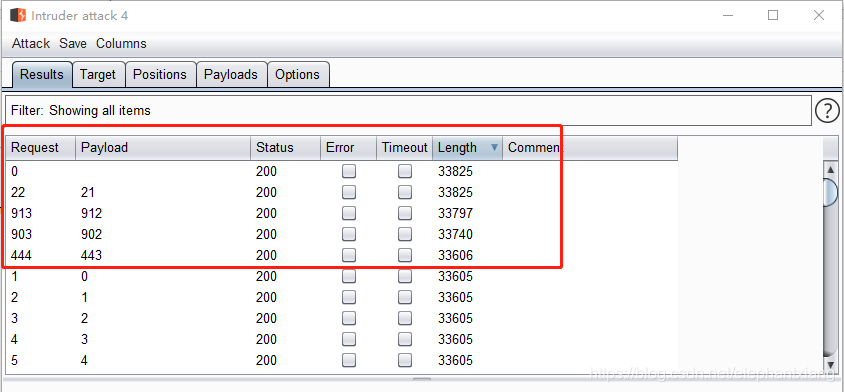The width and height of the screenshot is (844, 392).
Task: Open the Columns menu
Action: 121,44
